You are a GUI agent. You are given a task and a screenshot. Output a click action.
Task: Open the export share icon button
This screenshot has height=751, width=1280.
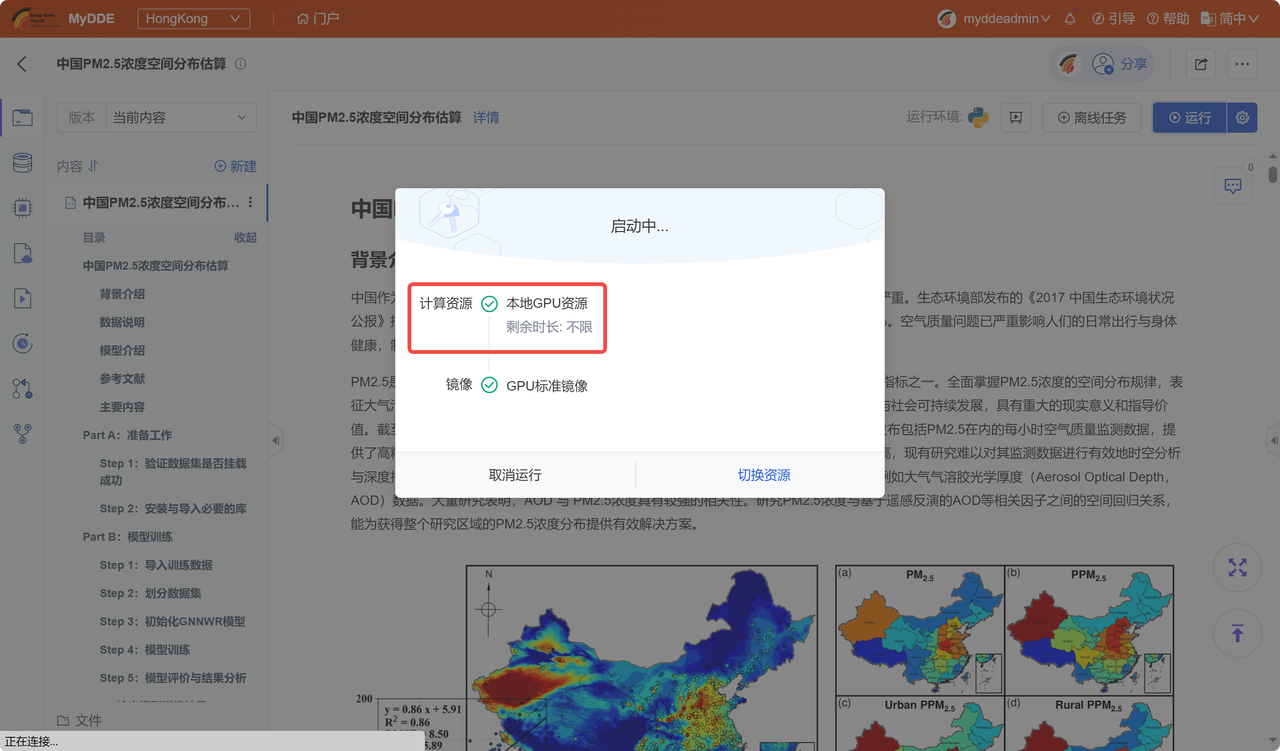(x=1201, y=64)
